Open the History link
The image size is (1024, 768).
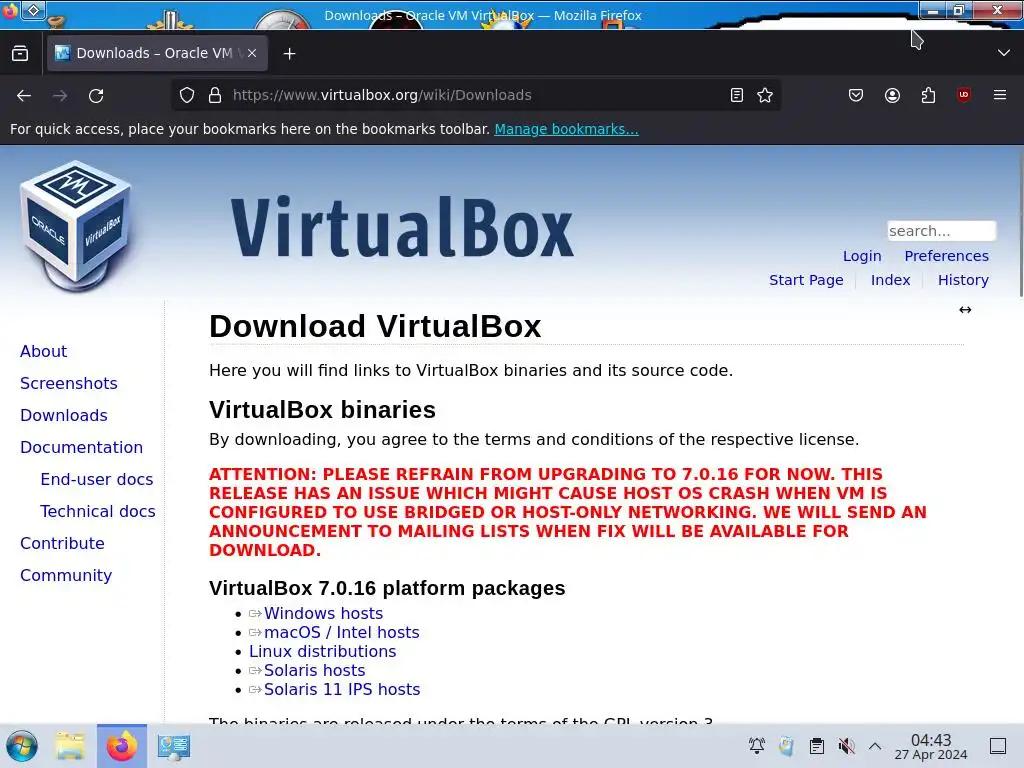click(x=963, y=280)
